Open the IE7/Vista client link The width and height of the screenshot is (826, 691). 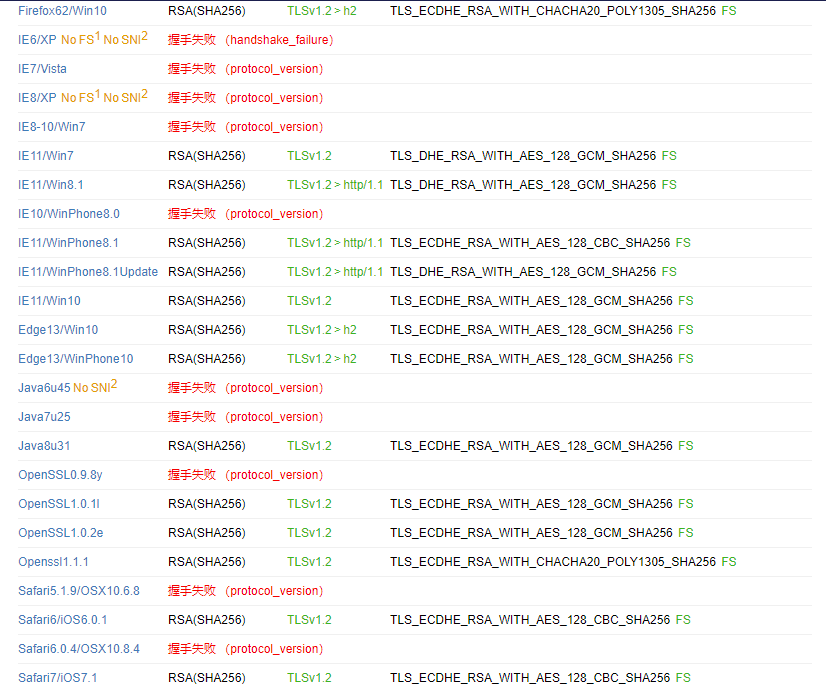tap(42, 68)
